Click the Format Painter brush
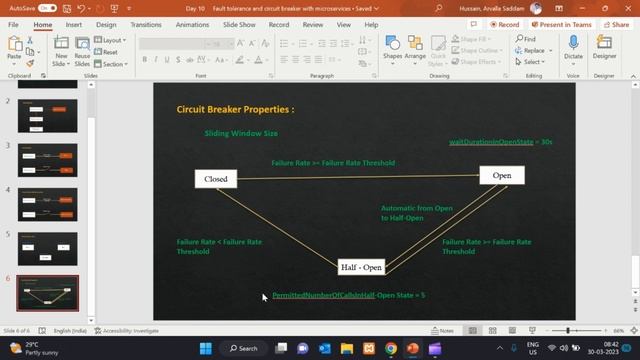The height and width of the screenshot is (360, 640). click(30, 63)
